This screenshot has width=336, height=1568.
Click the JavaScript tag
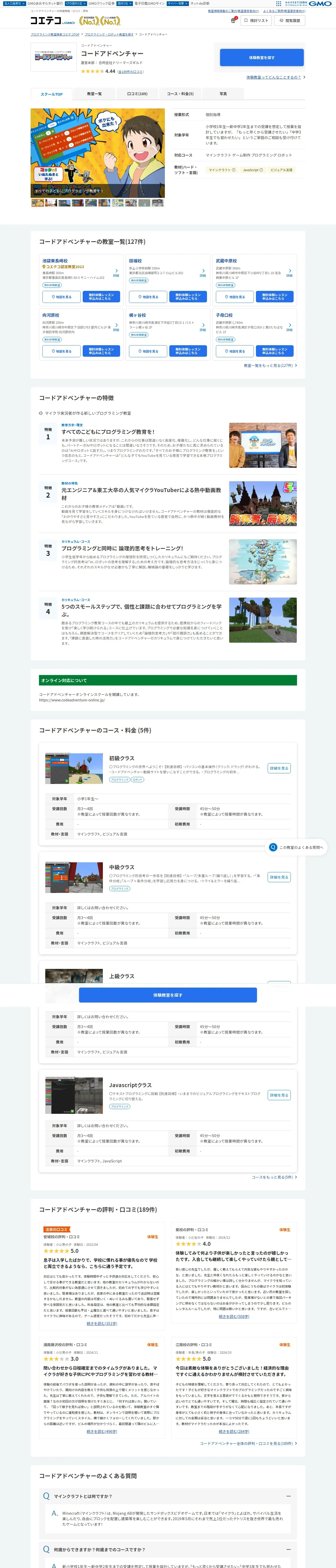point(253,170)
